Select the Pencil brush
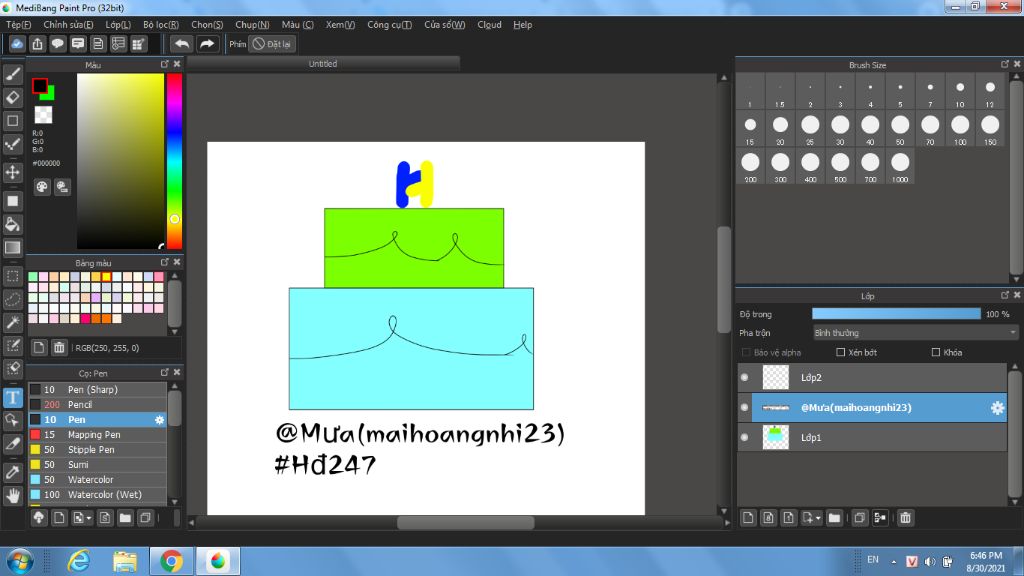 pyautogui.click(x=98, y=405)
